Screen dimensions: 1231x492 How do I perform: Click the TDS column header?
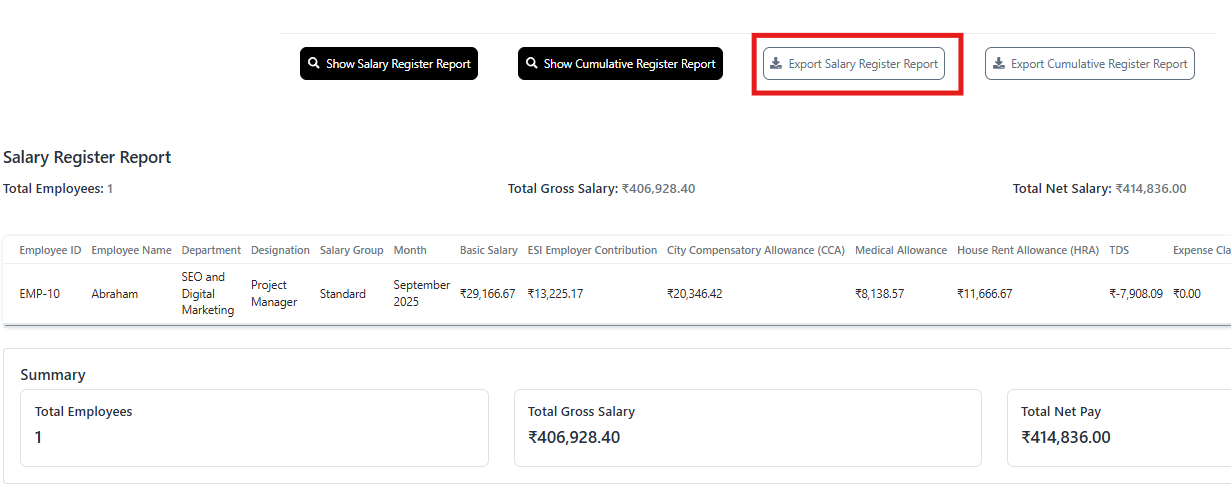pyautogui.click(x=1119, y=250)
